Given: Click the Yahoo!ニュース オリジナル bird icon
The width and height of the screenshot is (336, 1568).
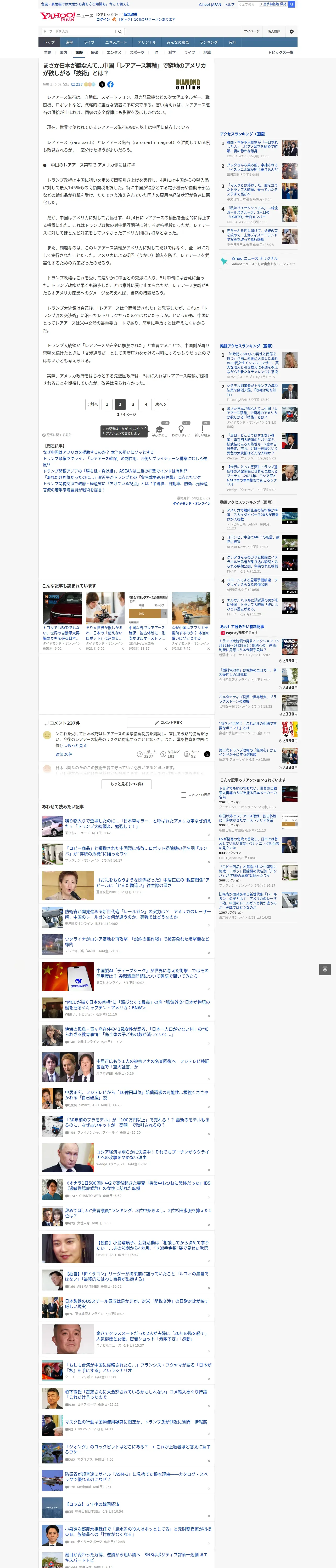Looking at the screenshot, I should [x=224, y=261].
